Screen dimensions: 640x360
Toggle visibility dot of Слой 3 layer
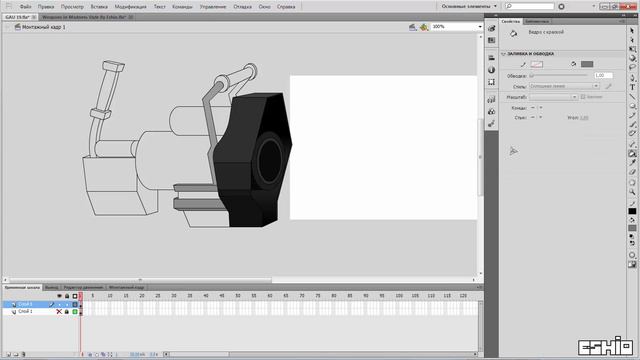pos(59,304)
